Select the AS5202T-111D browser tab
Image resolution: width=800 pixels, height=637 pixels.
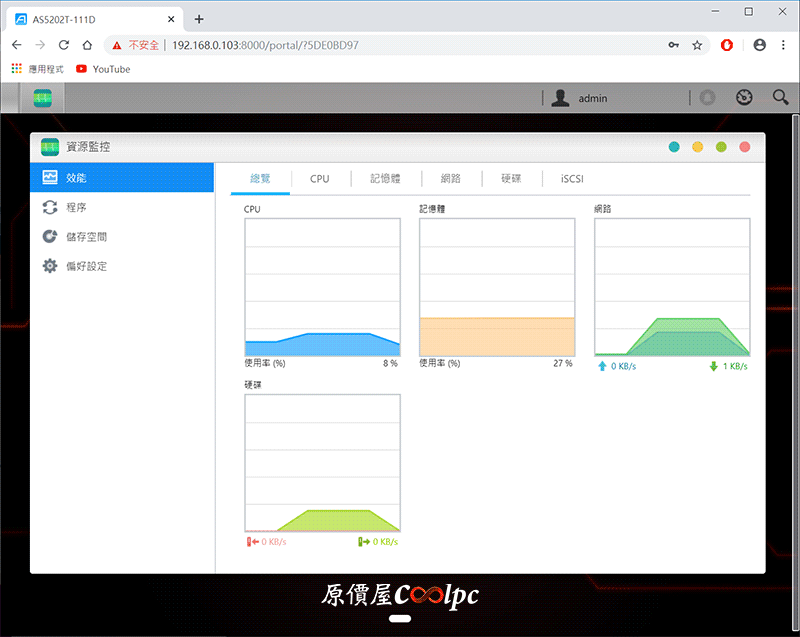coord(95,19)
